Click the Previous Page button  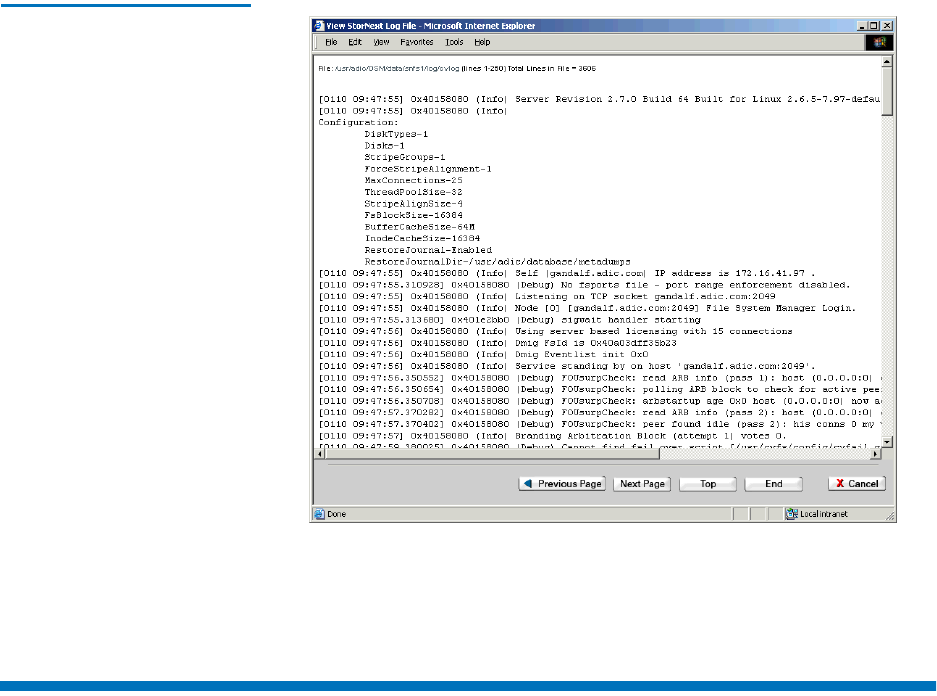pyautogui.click(x=562, y=484)
